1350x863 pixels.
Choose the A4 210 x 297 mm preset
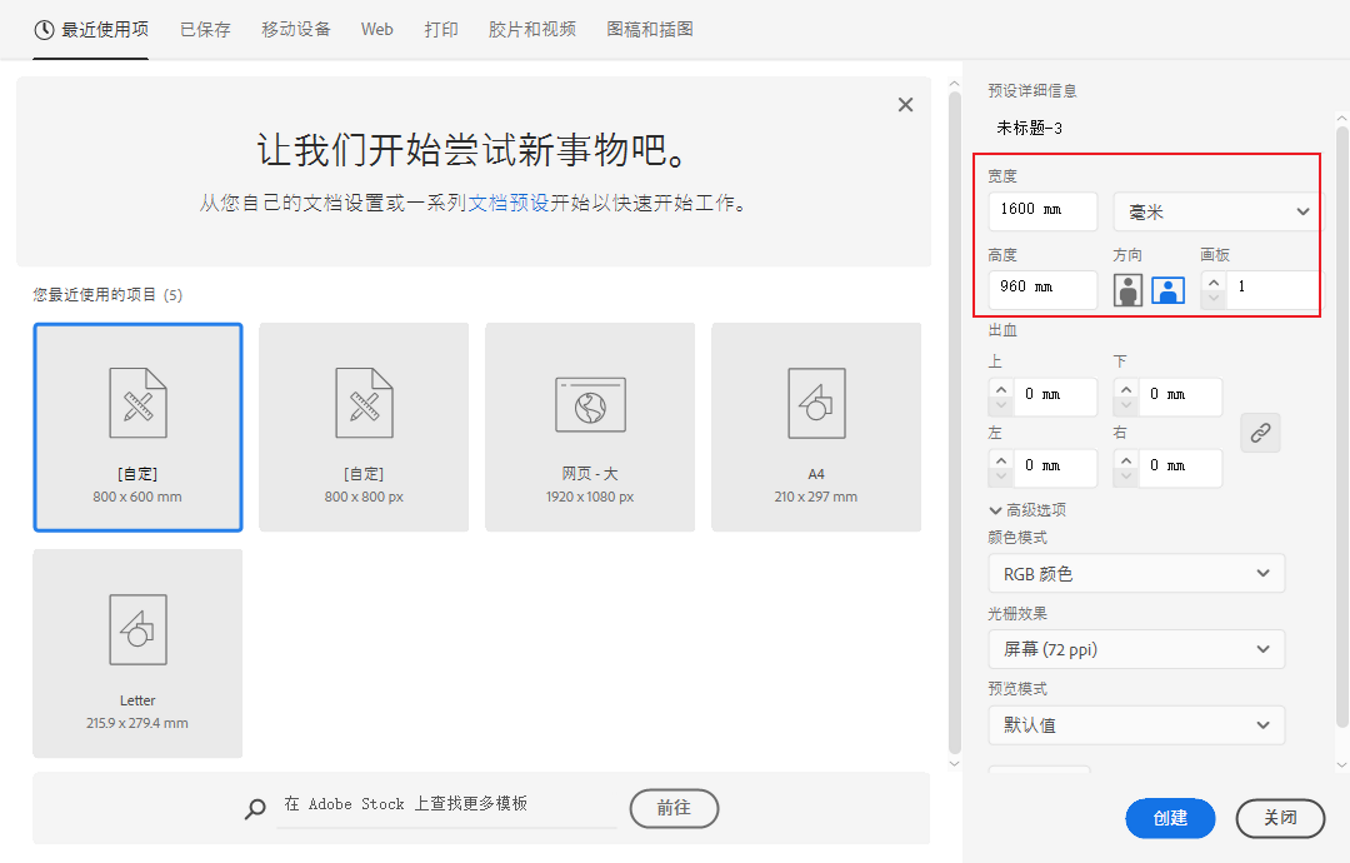click(816, 427)
